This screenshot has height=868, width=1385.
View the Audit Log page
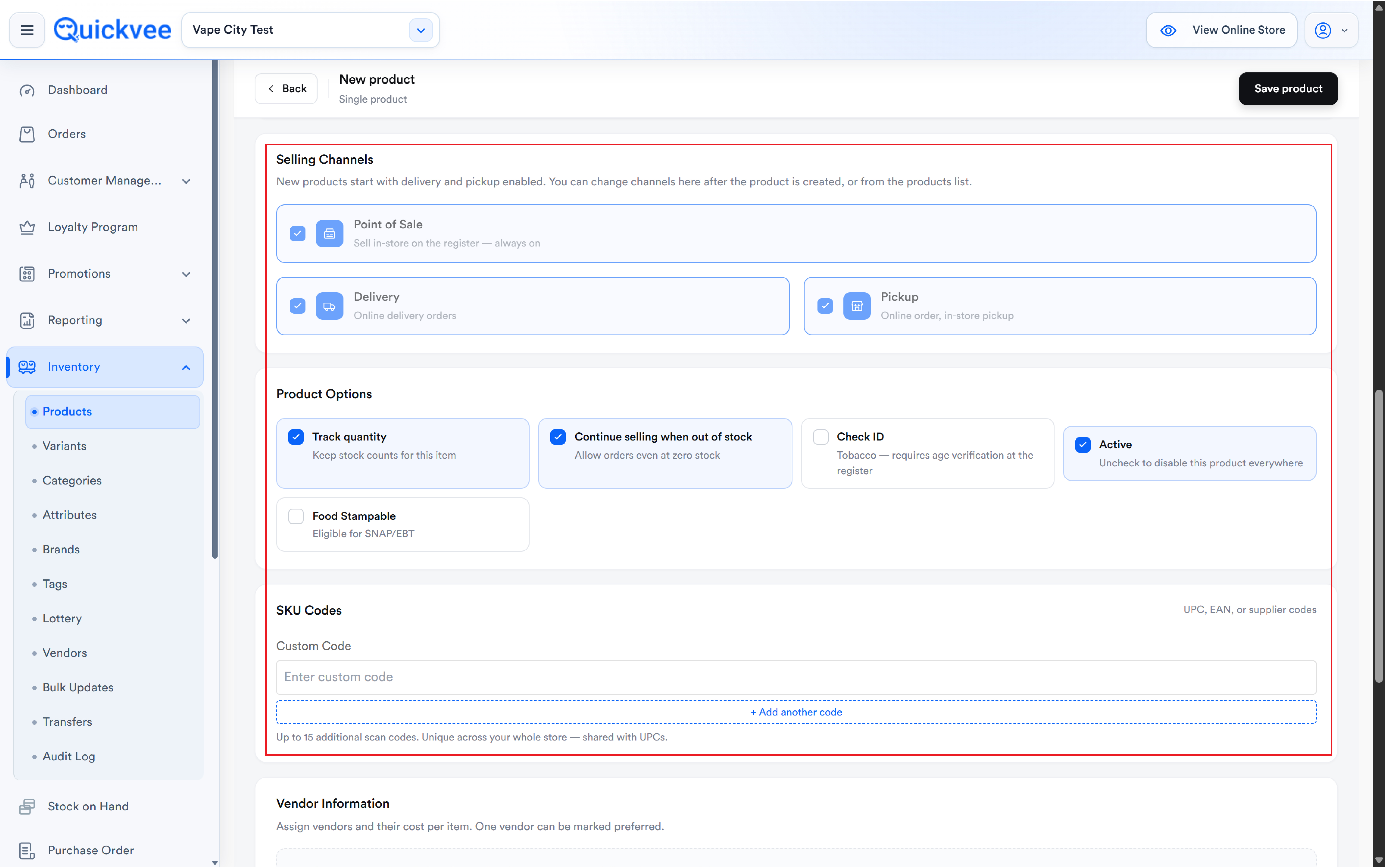69,757
